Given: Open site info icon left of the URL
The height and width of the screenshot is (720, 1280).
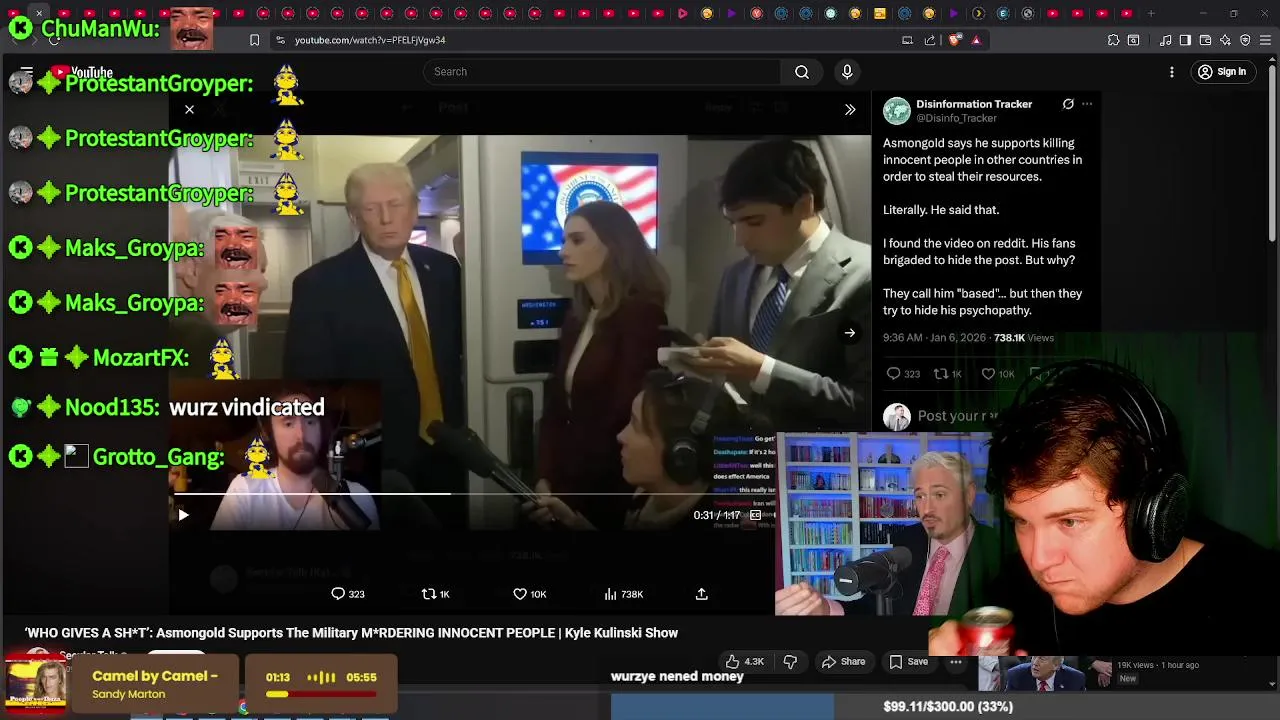Looking at the screenshot, I should 280,40.
